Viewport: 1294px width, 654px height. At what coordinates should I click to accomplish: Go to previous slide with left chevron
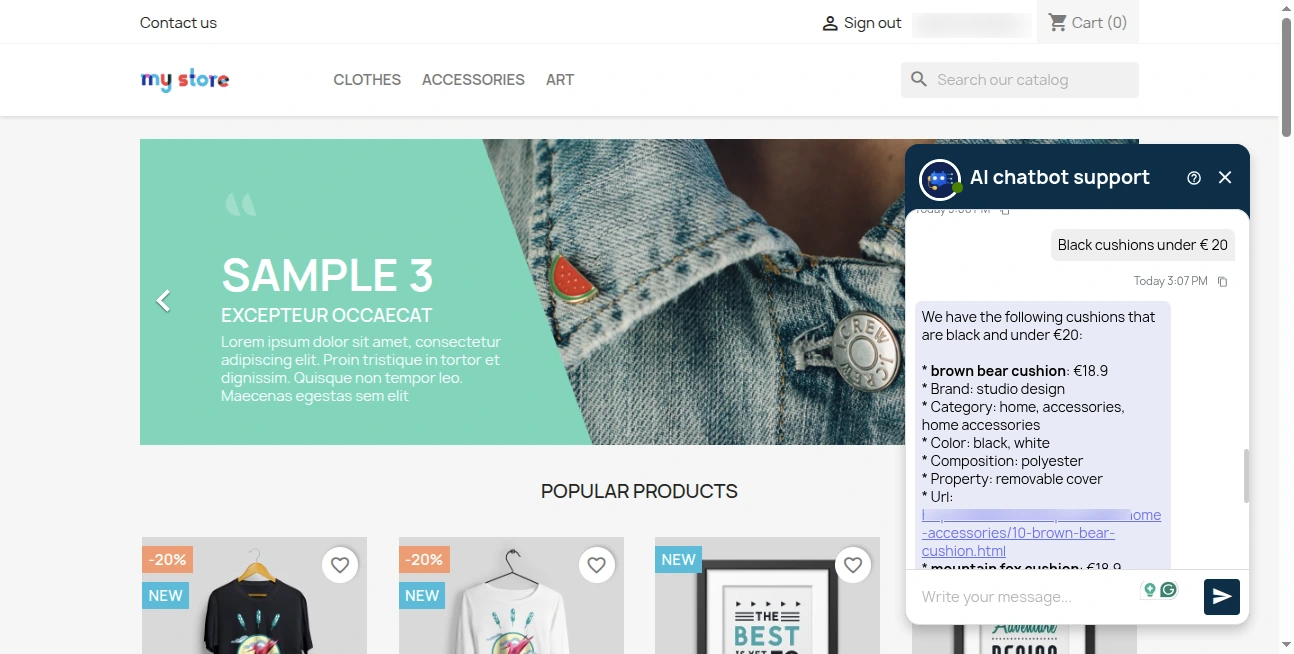(164, 300)
